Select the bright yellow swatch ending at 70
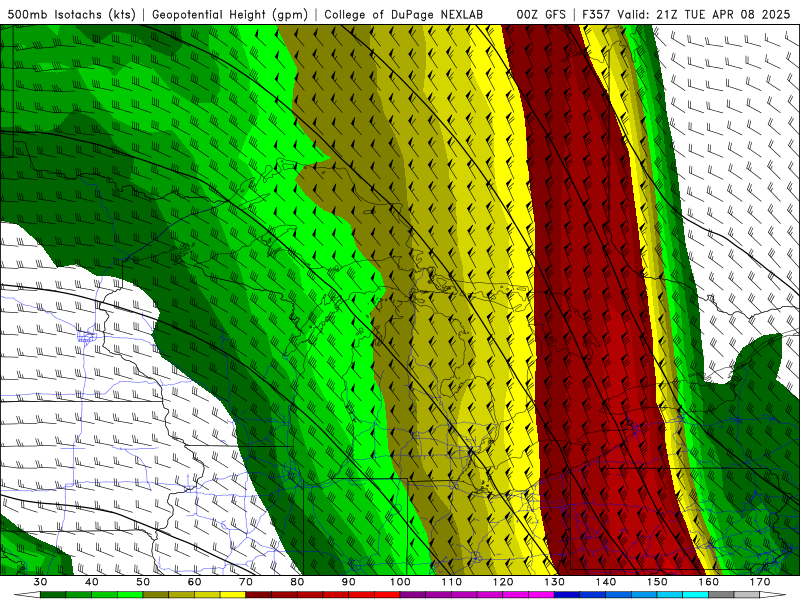The width and height of the screenshot is (800, 600). tap(233, 594)
